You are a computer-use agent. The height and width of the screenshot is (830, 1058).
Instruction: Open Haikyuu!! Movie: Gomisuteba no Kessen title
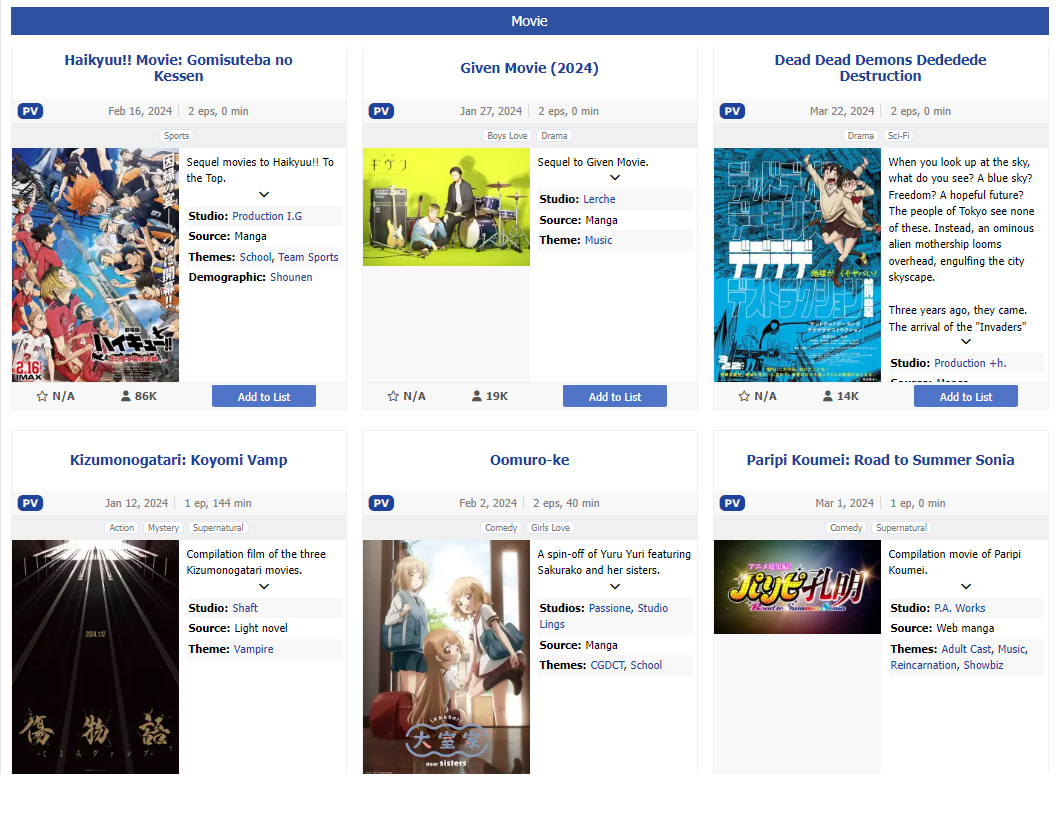pos(179,68)
